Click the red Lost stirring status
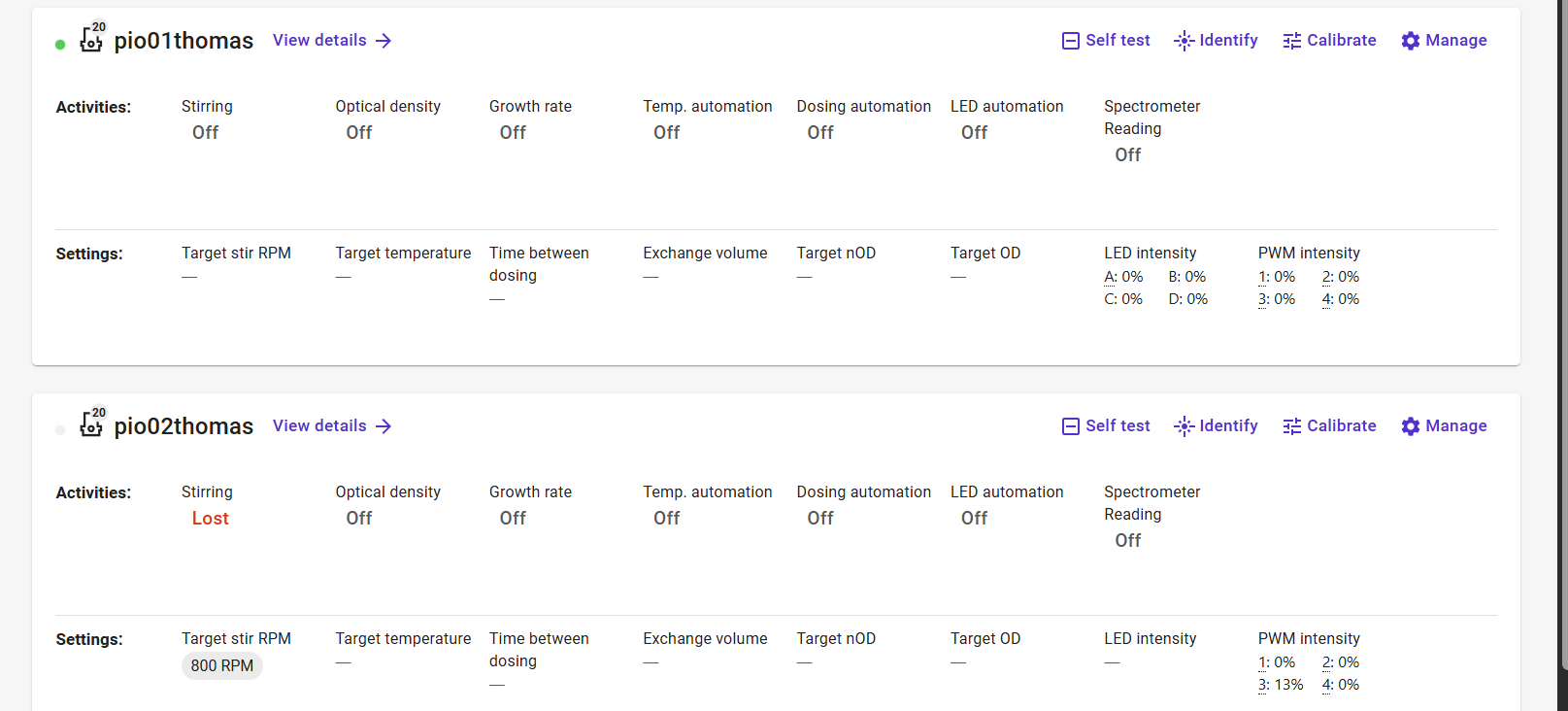Image resolution: width=1568 pixels, height=711 pixels. (210, 519)
